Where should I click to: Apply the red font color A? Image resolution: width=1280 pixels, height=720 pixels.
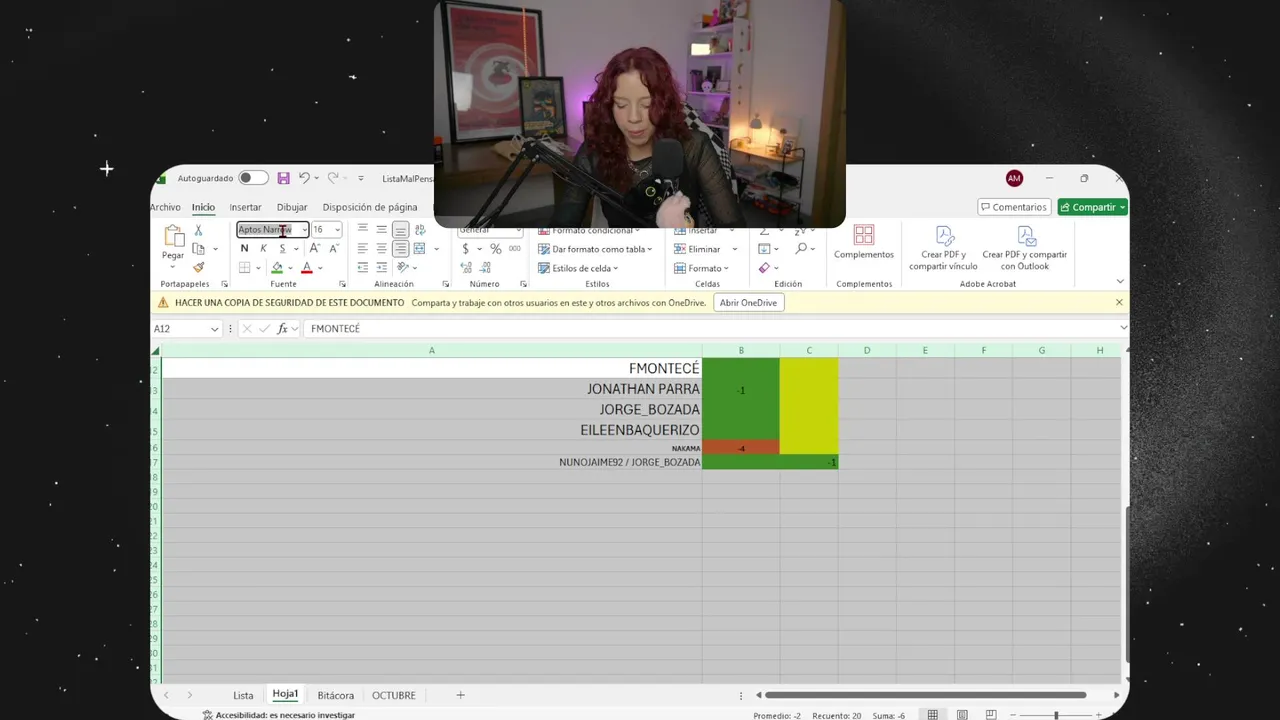(x=307, y=268)
